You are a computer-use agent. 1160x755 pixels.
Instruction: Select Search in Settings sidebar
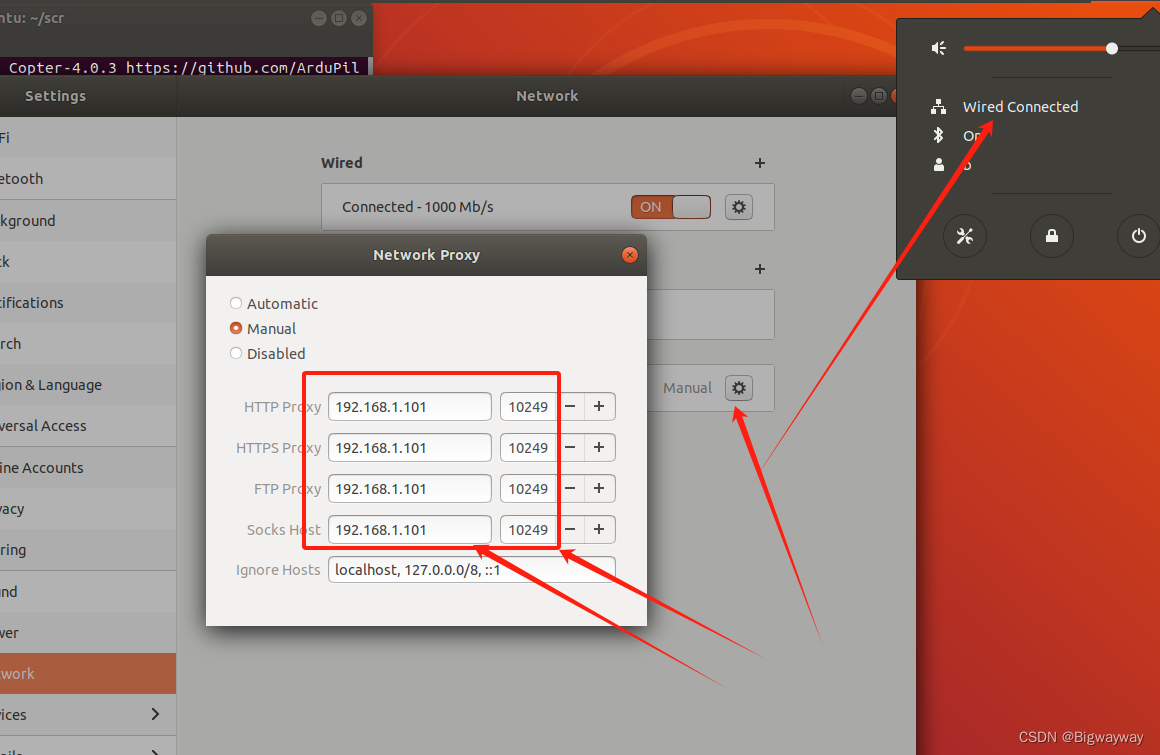click(x=87, y=344)
